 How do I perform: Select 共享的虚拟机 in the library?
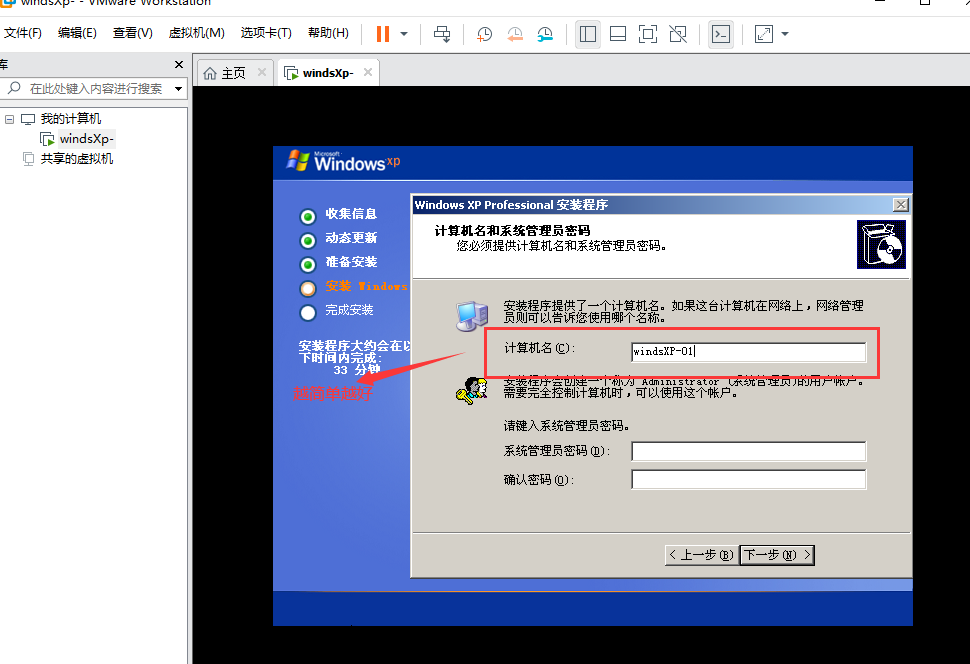pyautogui.click(x=77, y=159)
